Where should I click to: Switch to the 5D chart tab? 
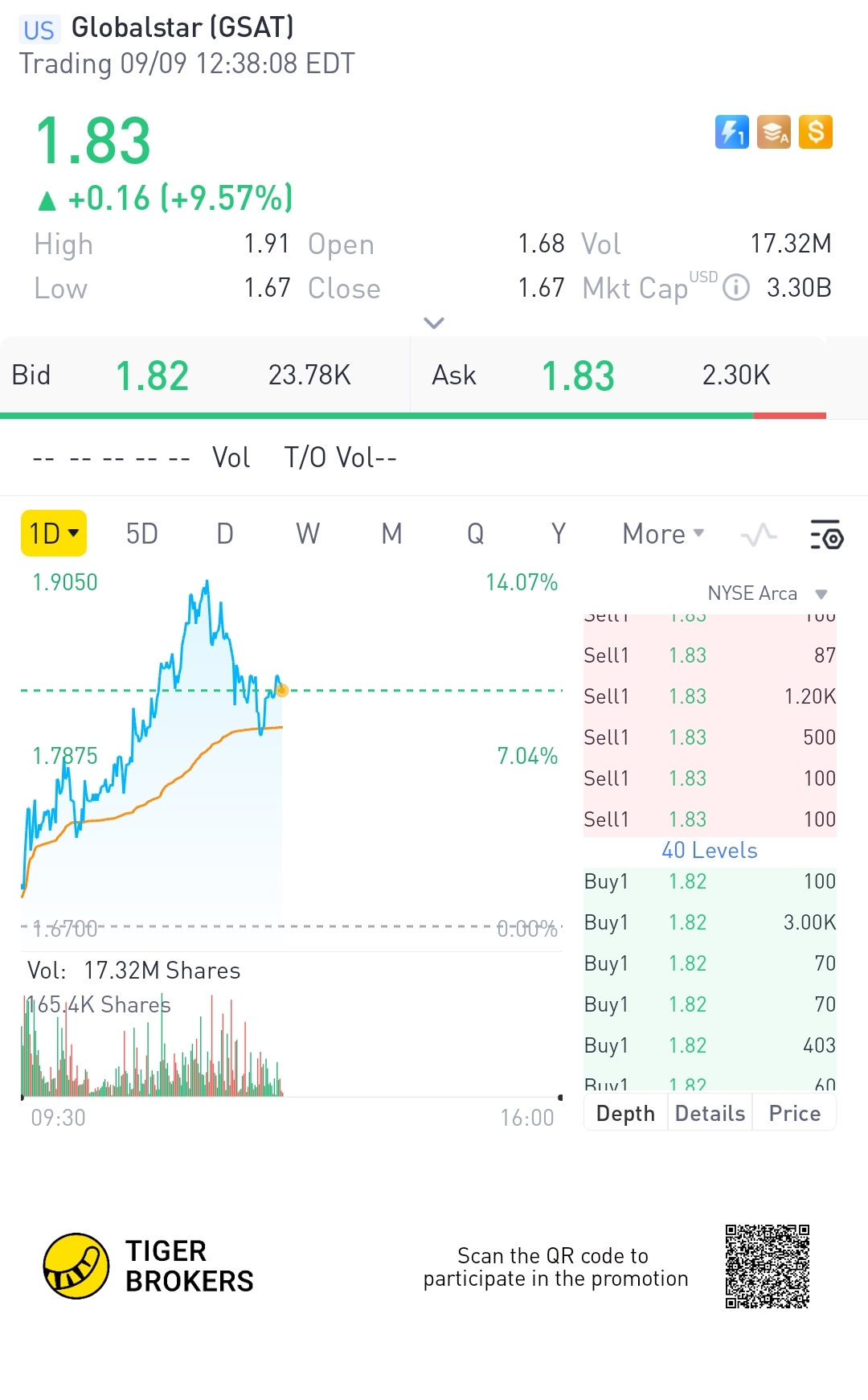pyautogui.click(x=141, y=534)
